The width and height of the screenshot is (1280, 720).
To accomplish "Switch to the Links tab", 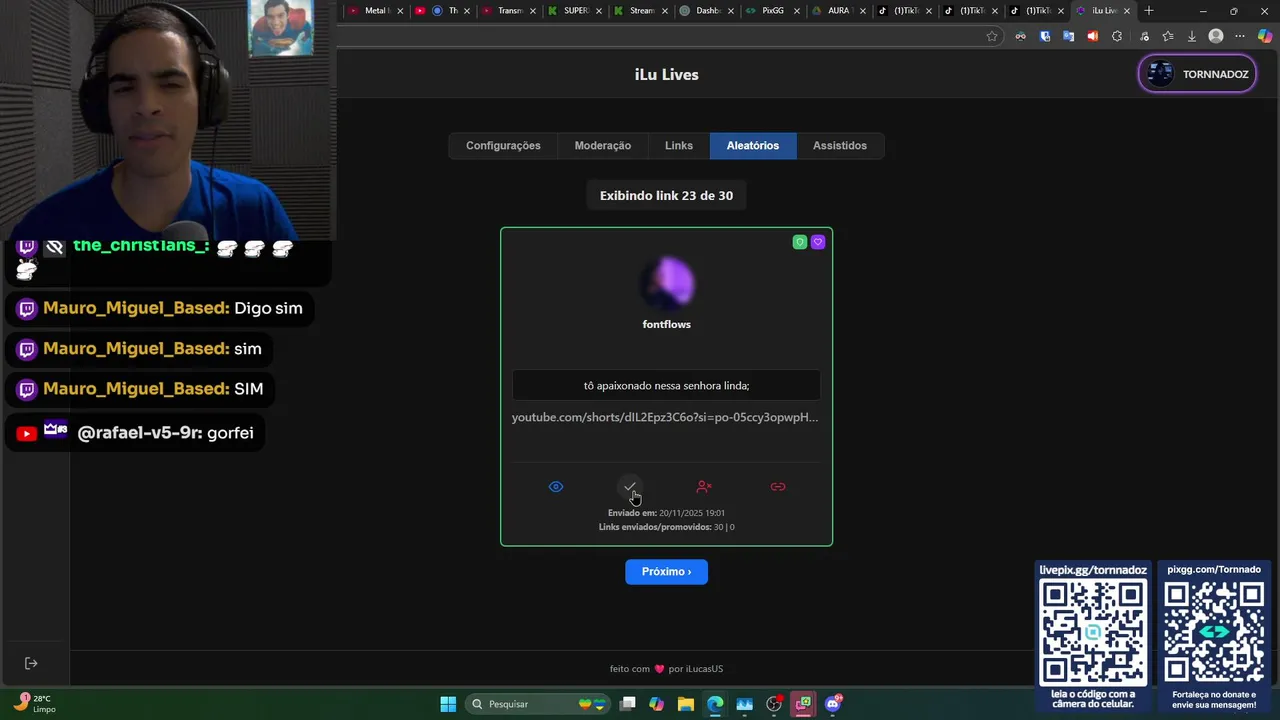I will (679, 146).
